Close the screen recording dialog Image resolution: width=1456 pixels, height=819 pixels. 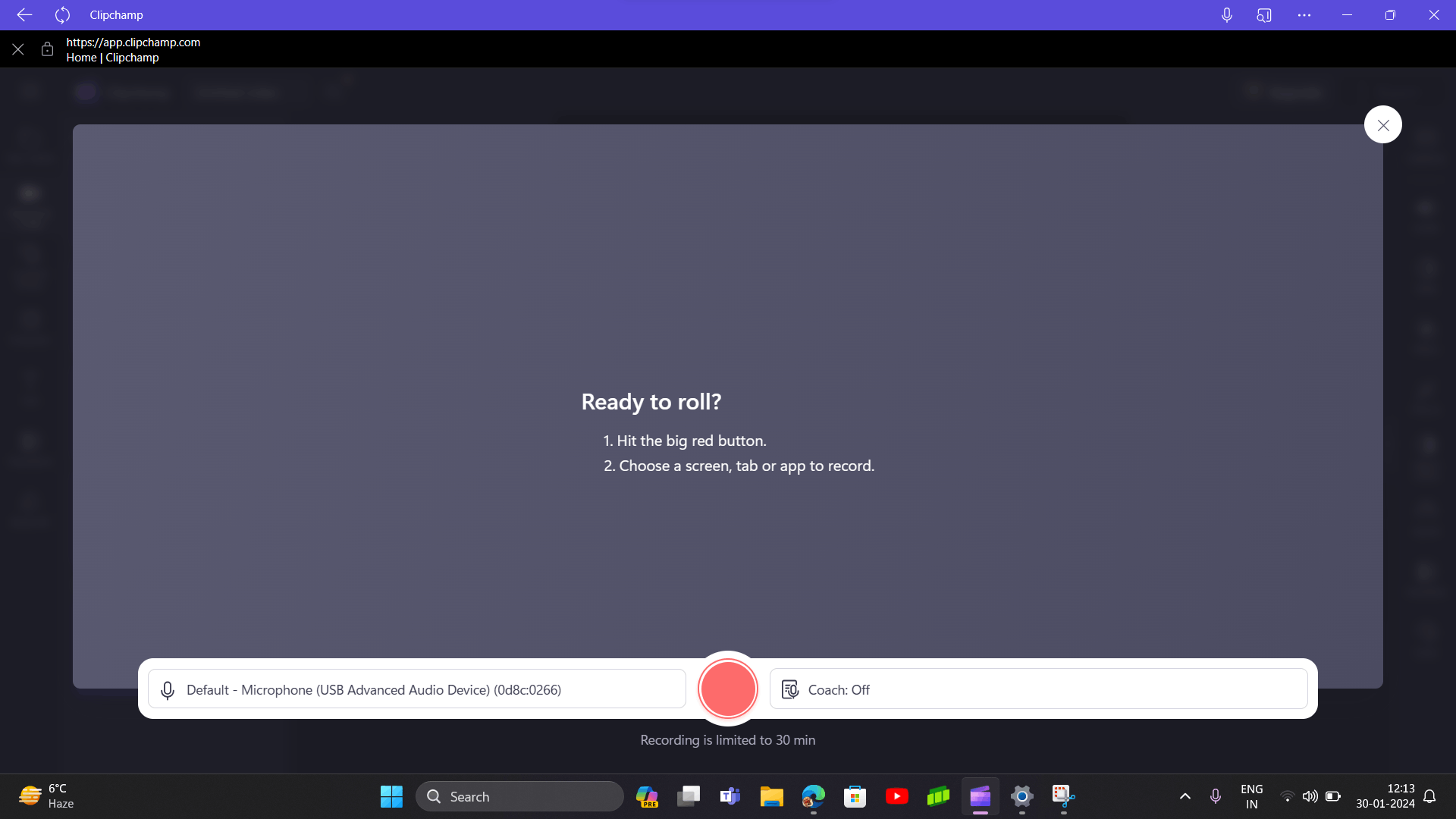pyautogui.click(x=1382, y=125)
